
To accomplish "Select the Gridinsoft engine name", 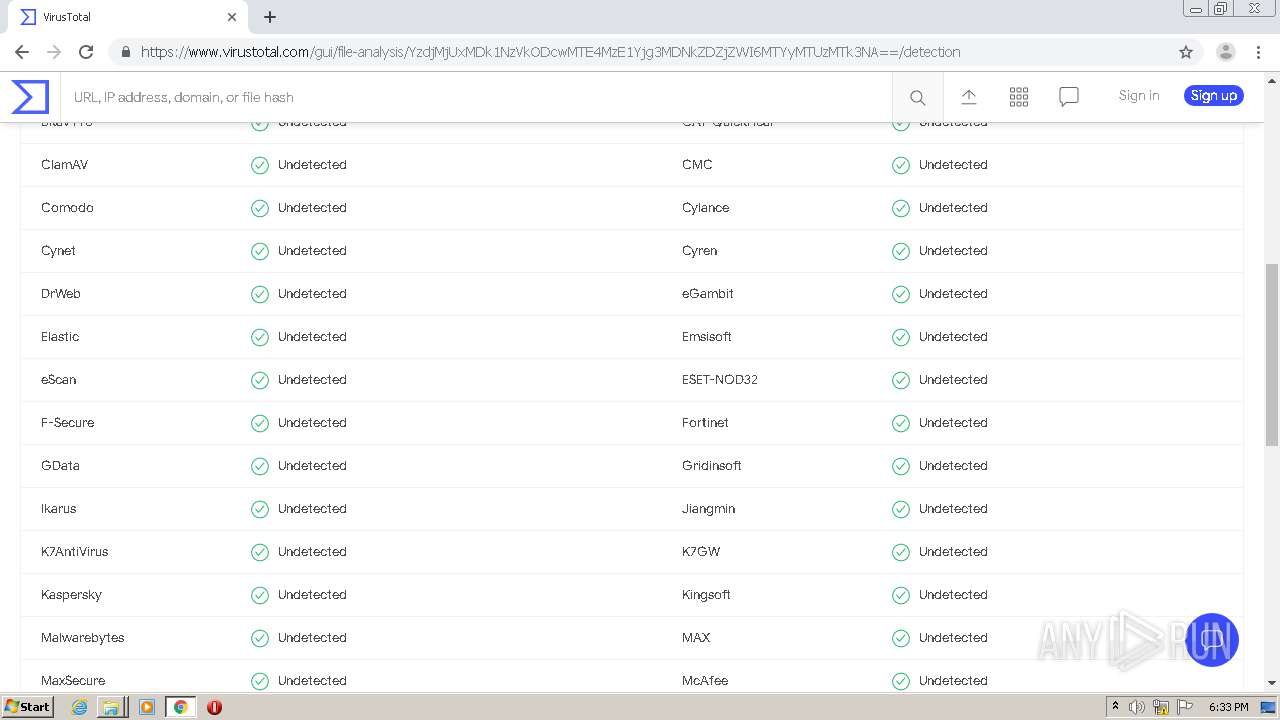I will [x=712, y=466].
